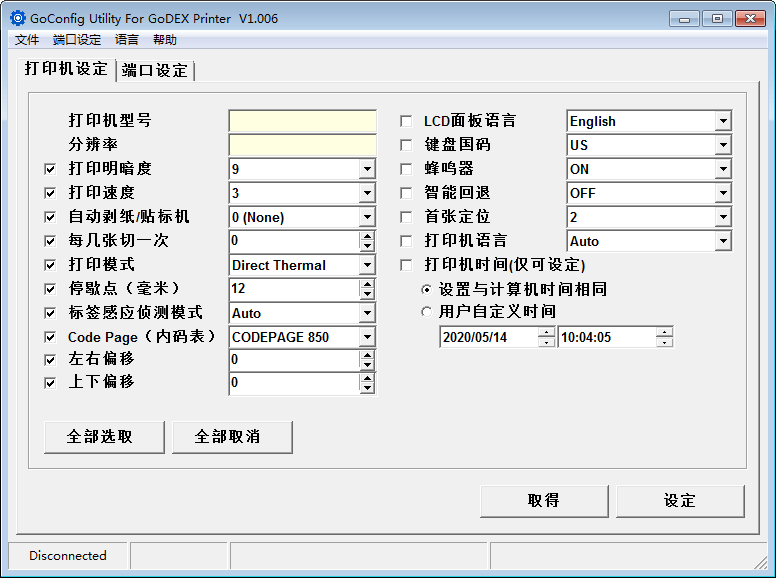Click the 全部选取 button

click(104, 437)
